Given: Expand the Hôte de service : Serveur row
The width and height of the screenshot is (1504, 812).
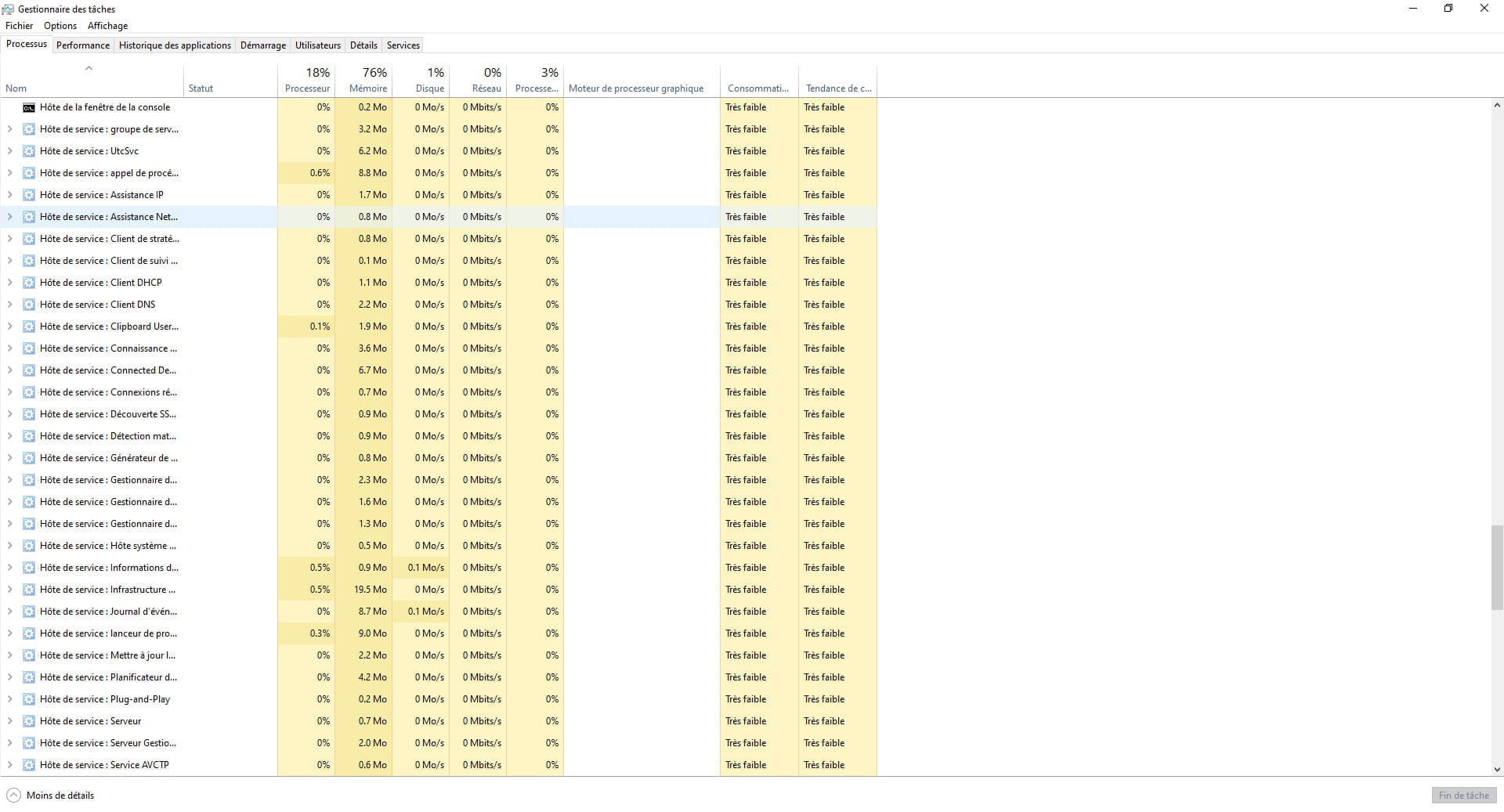Looking at the screenshot, I should (x=9, y=721).
